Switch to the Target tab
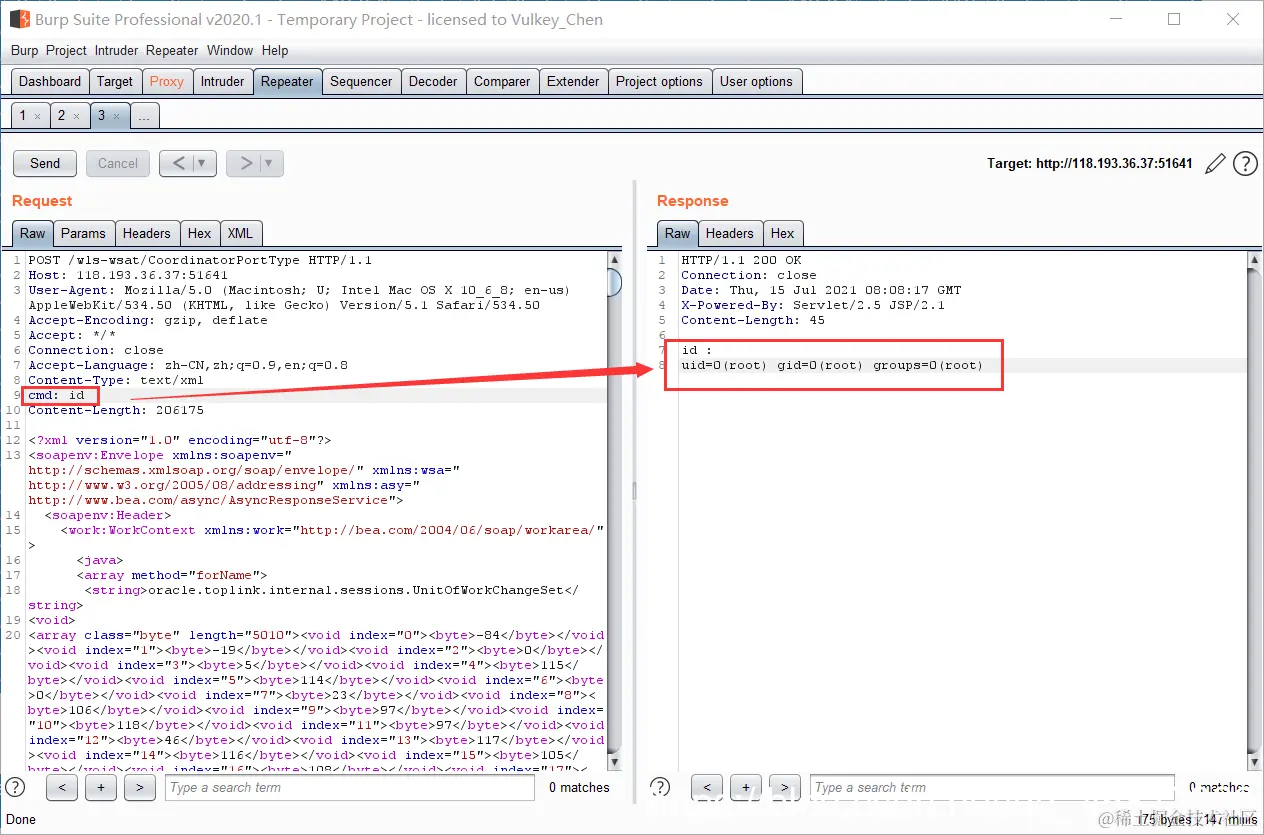Image resolution: width=1264 pixels, height=835 pixels. (115, 82)
